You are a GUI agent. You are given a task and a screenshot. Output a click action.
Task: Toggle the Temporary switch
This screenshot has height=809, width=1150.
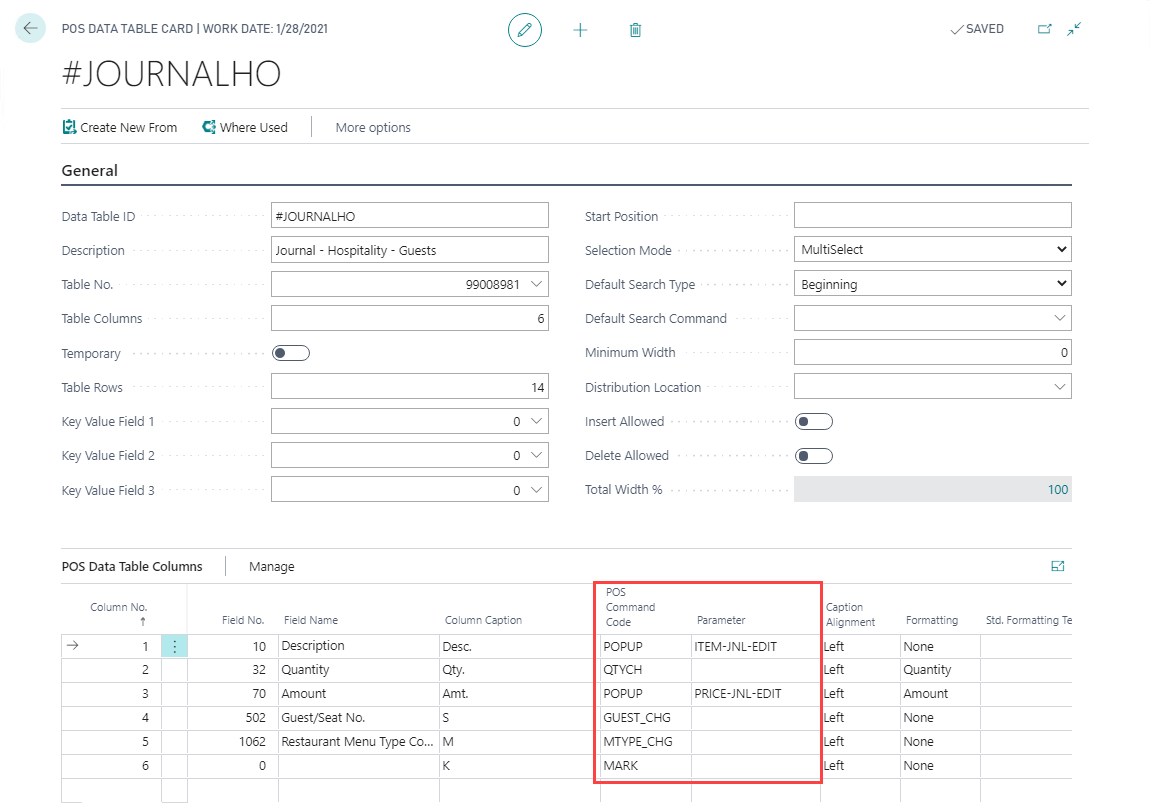tap(291, 353)
